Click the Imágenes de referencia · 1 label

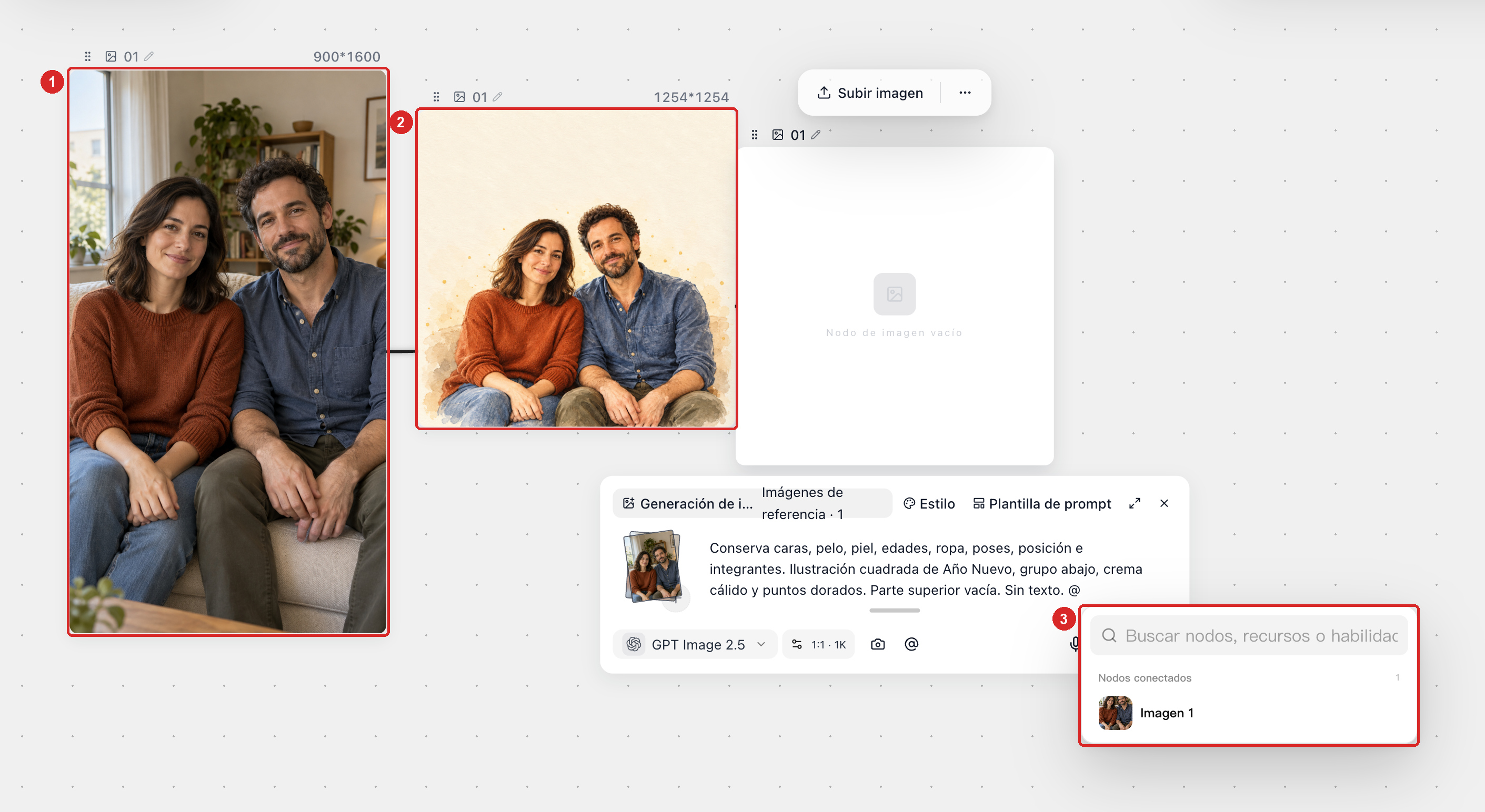coord(802,503)
